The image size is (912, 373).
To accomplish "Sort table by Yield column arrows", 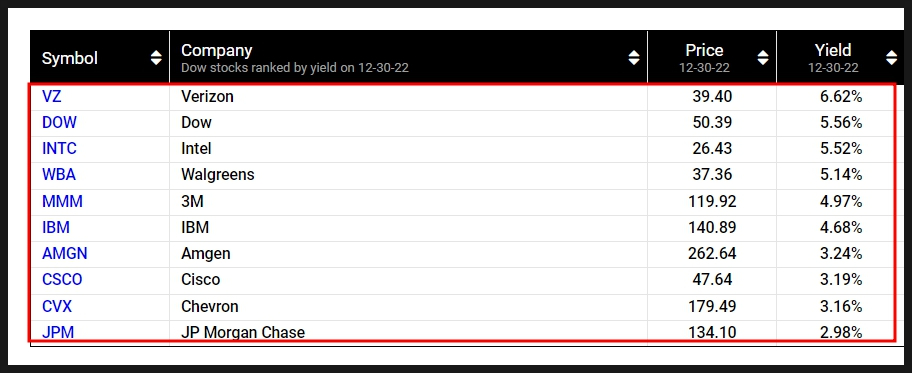I will point(891,58).
